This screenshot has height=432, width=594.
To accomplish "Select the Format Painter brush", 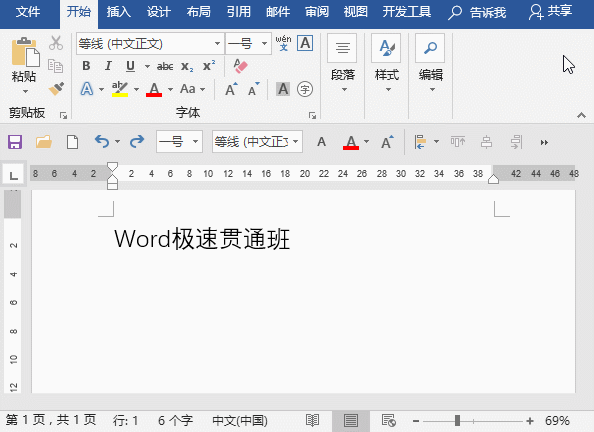I will point(56,89).
